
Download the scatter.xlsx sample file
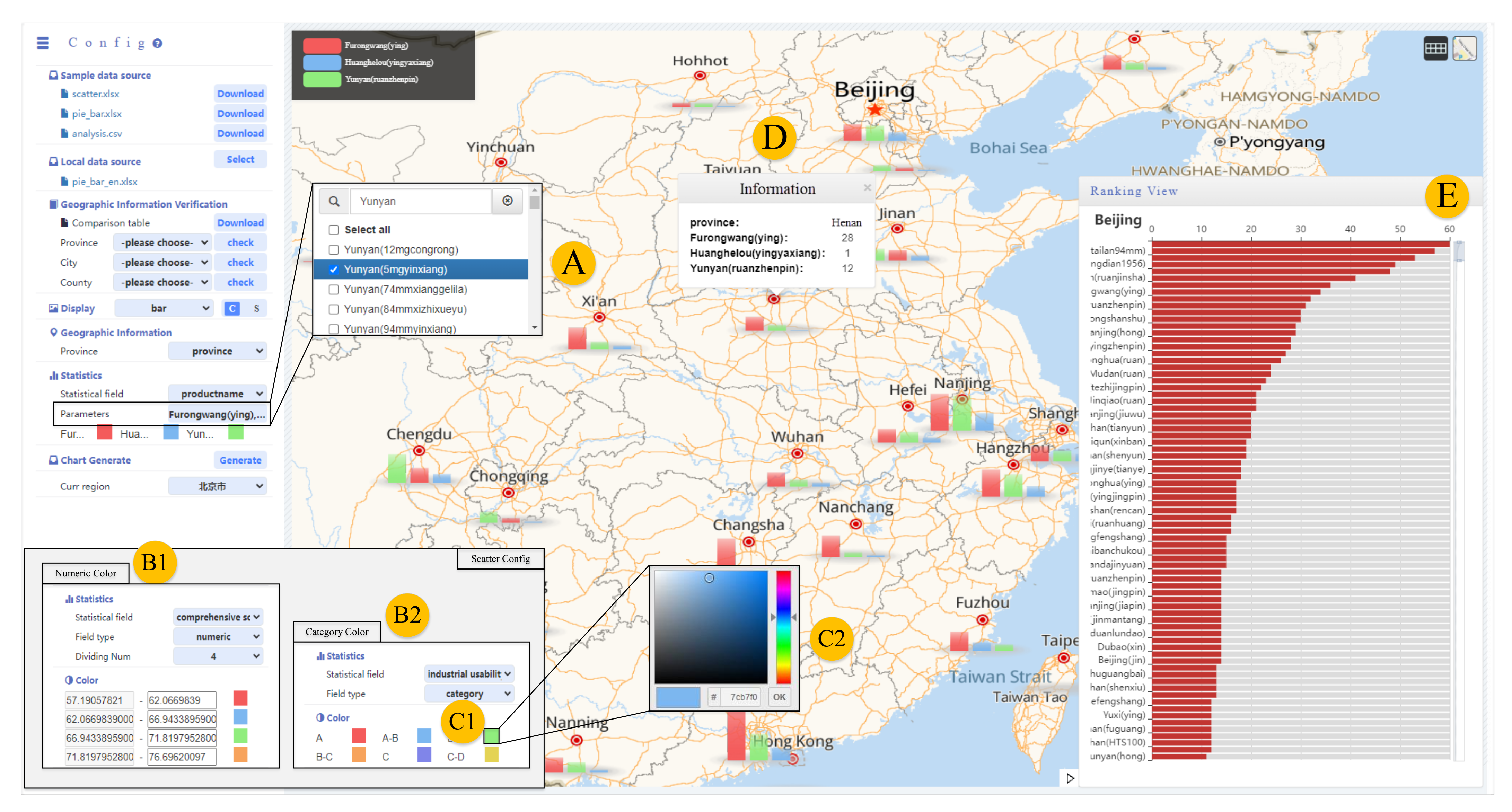point(240,94)
